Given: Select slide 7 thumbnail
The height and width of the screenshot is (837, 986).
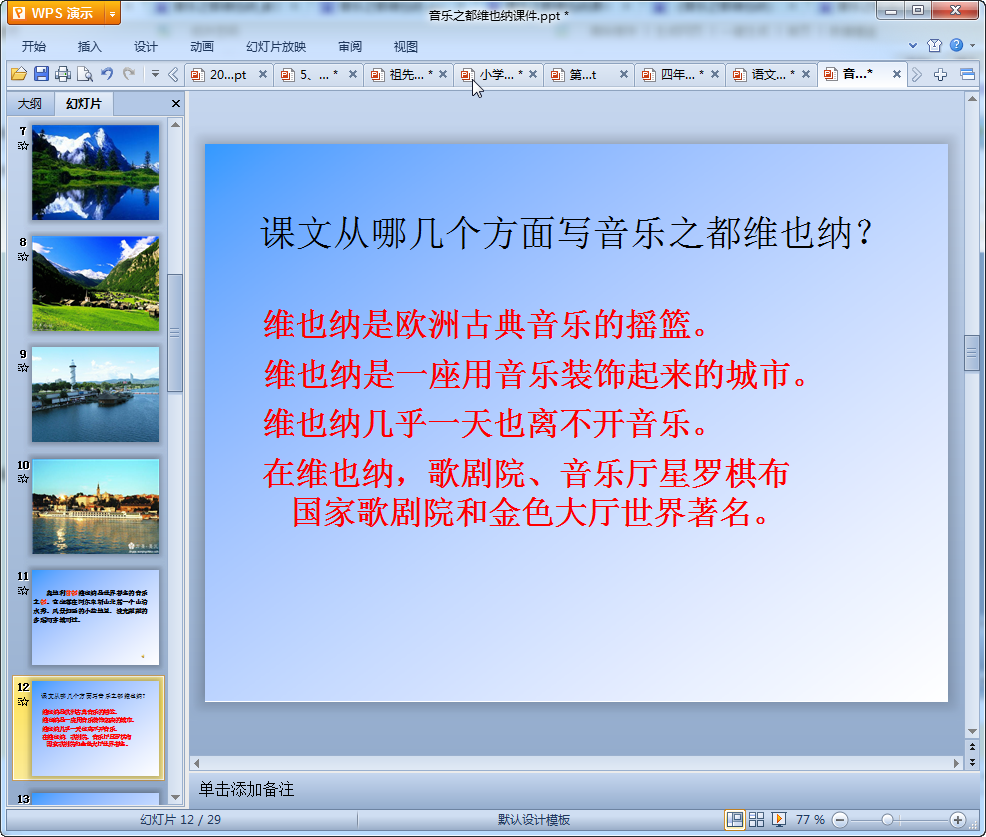Looking at the screenshot, I should tap(96, 172).
